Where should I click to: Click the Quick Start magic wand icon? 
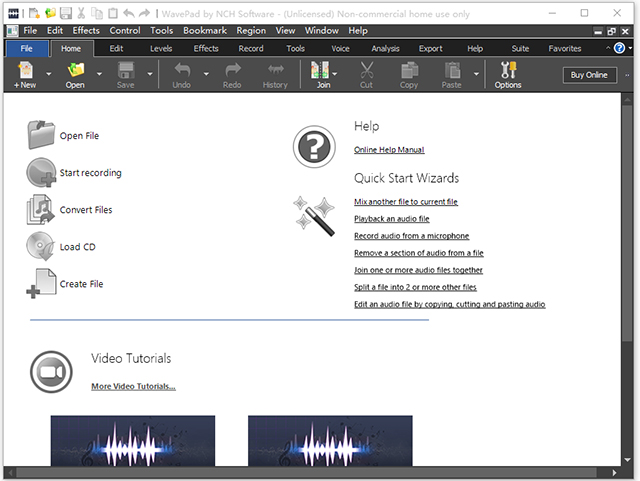pos(314,216)
